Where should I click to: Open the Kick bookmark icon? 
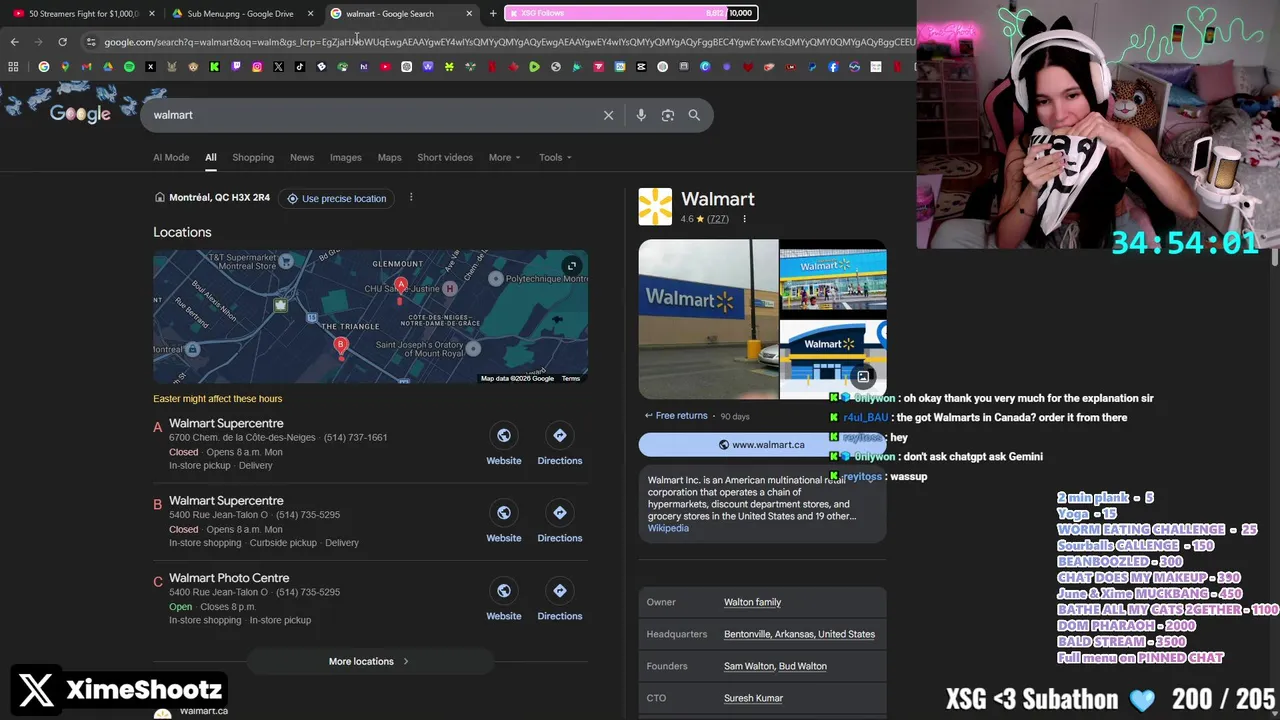pyautogui.click(x=214, y=67)
